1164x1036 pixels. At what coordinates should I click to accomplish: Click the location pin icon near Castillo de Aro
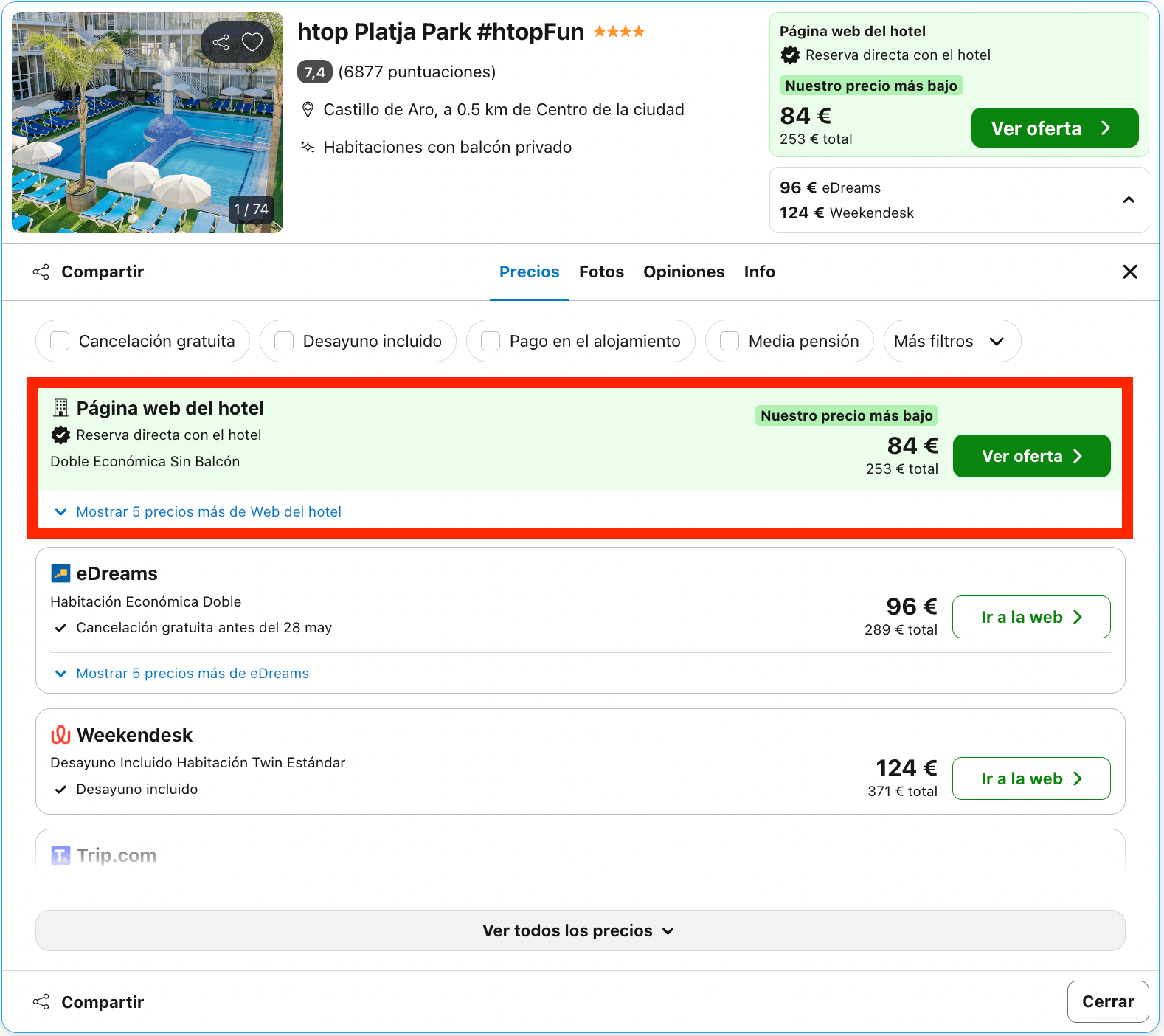[308, 110]
